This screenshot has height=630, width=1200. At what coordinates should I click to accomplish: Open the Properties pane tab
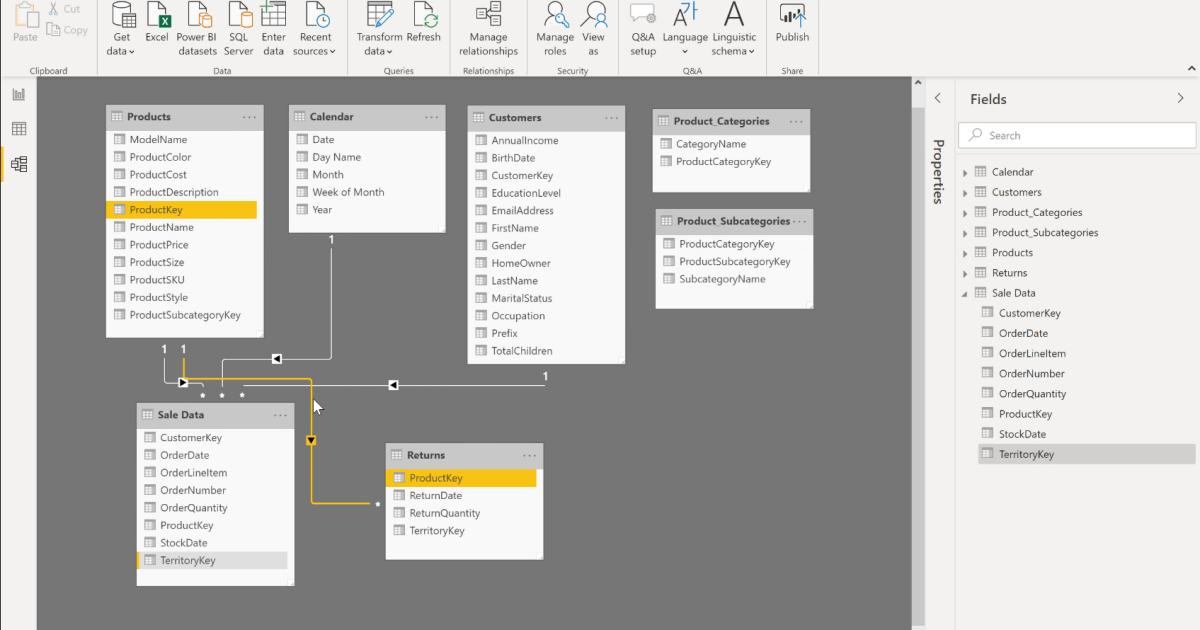tap(937, 172)
